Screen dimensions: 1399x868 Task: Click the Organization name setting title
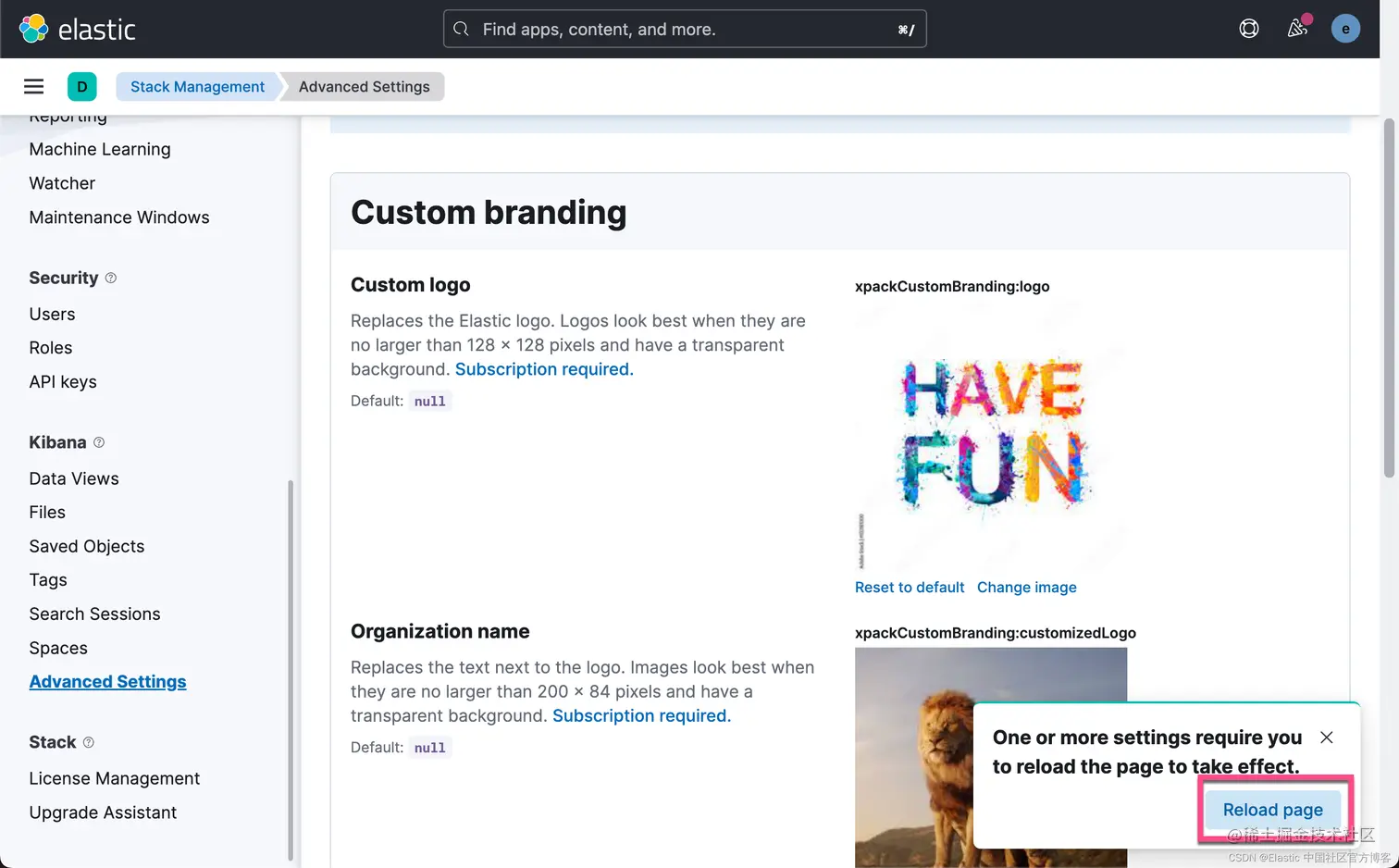pos(440,631)
